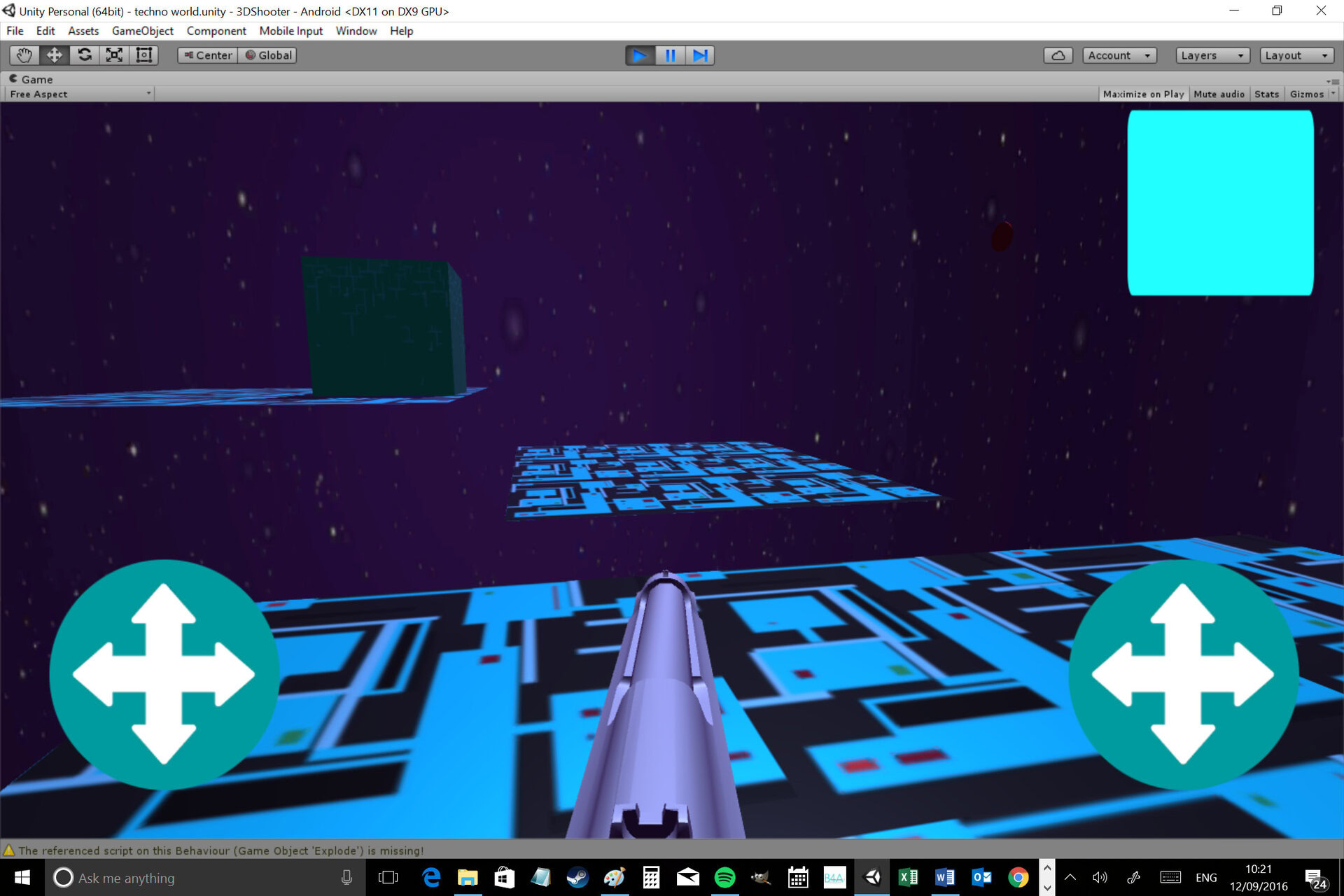The image size is (1344, 896).
Task: Toggle pivot Center button
Action: click(x=208, y=55)
